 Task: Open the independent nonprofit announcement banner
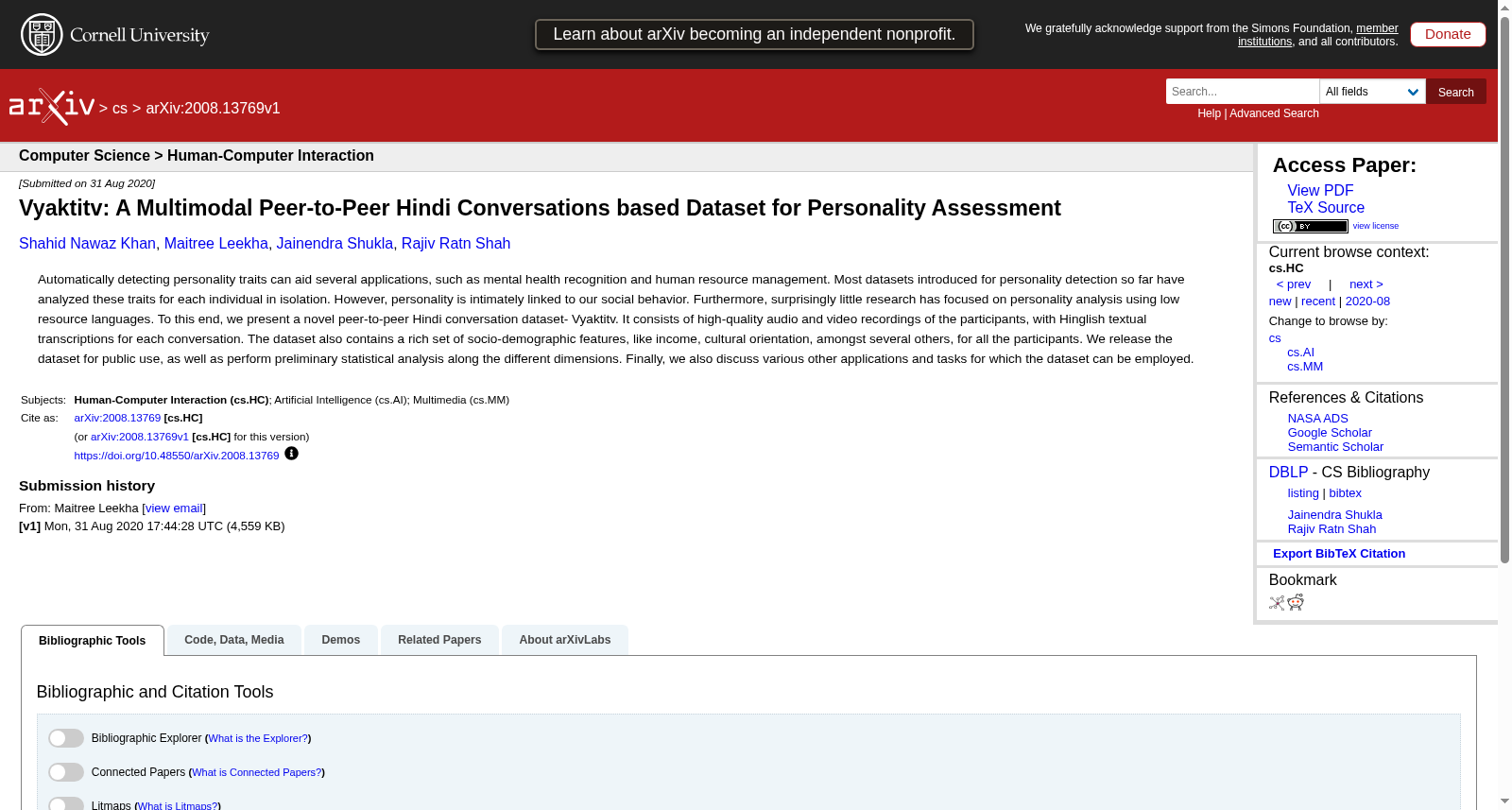754,34
